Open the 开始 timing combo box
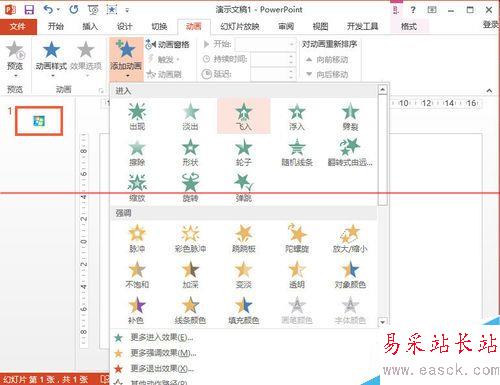The height and width of the screenshot is (385, 500). (x=265, y=44)
